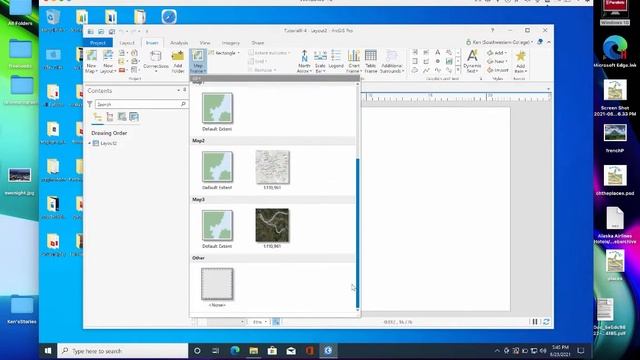Expand the graphics gallery more arrow
The height and width of the screenshot is (360, 640).
(x=458, y=70)
